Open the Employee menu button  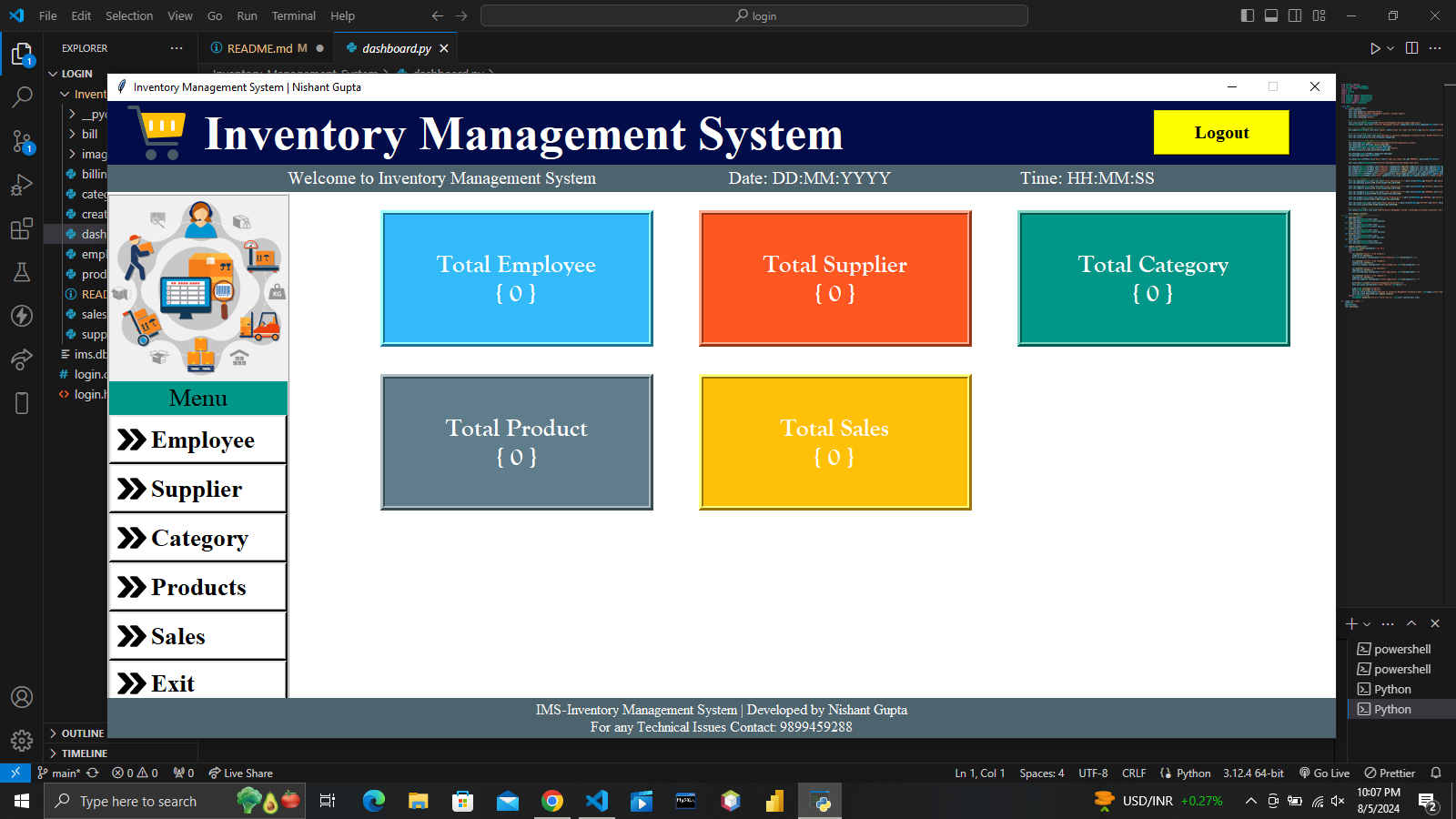197,440
